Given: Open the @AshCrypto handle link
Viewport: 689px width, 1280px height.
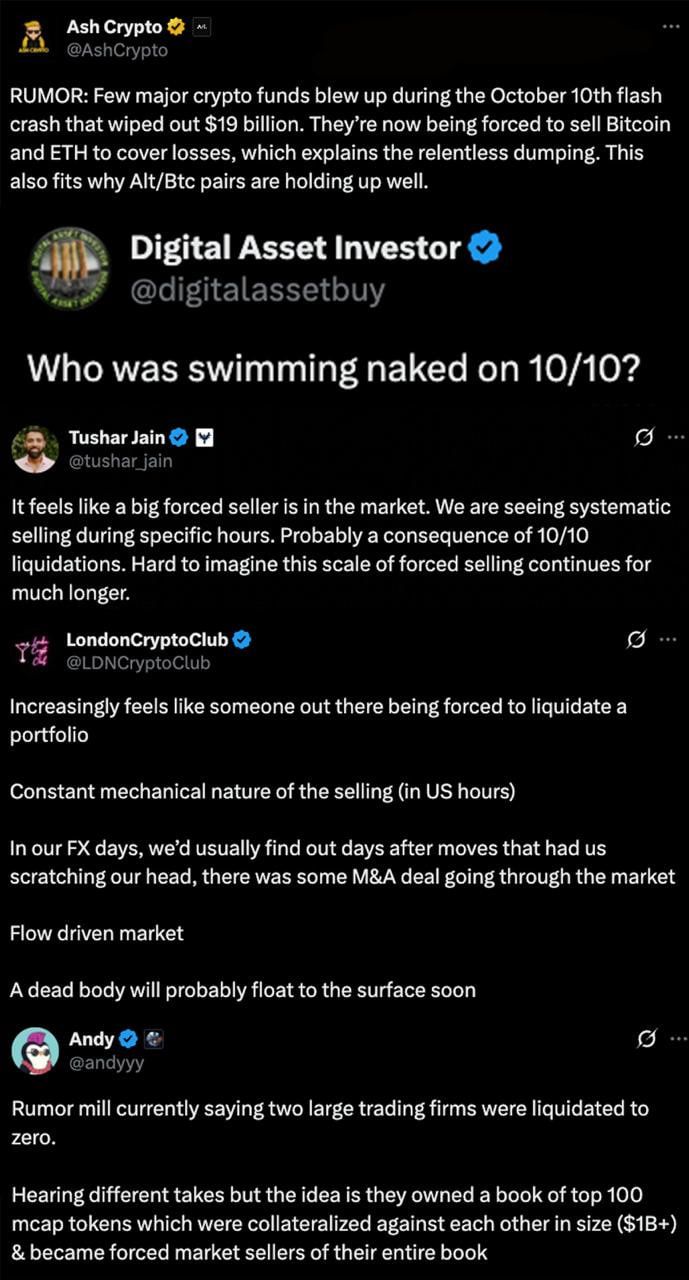Looking at the screenshot, I should 117,49.
